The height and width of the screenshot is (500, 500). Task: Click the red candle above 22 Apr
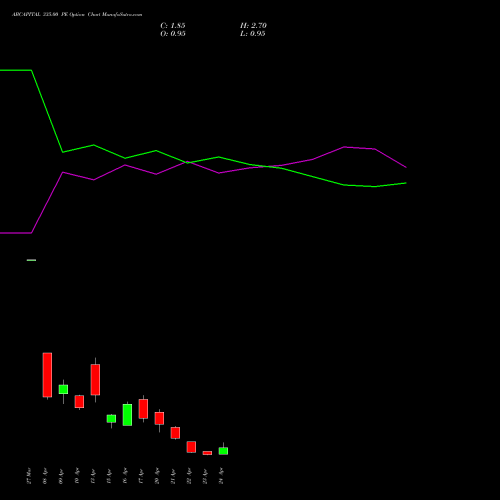pyautogui.click(x=191, y=447)
